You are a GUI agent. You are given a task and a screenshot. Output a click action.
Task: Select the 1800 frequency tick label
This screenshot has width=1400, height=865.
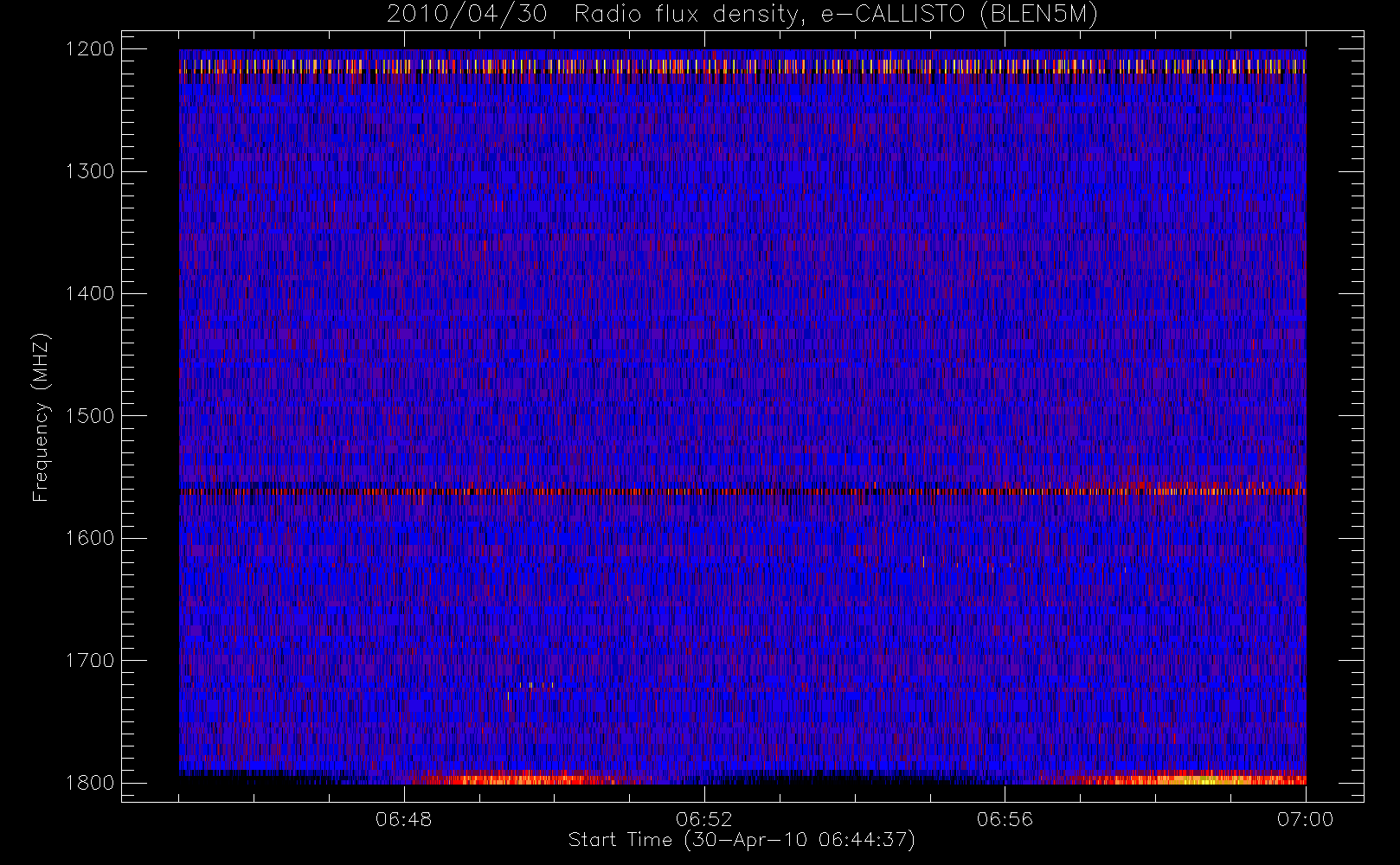pyautogui.click(x=90, y=782)
